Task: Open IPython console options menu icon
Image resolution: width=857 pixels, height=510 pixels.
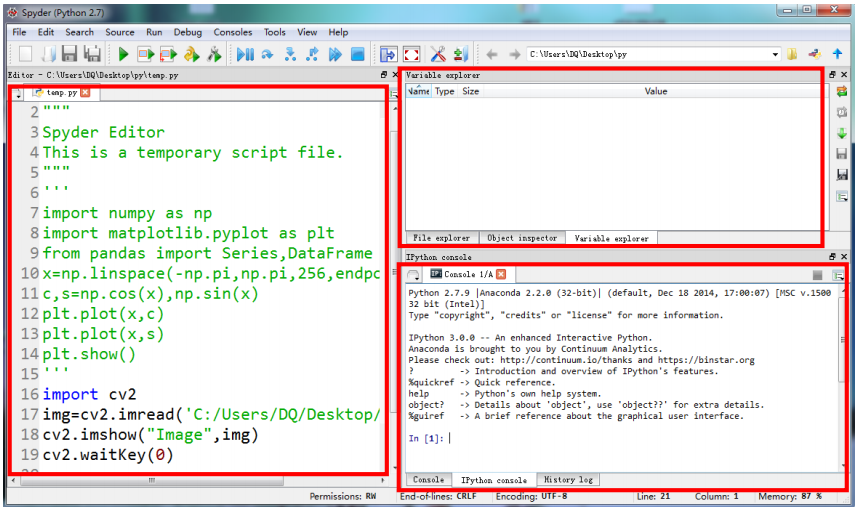Action: pos(837,275)
